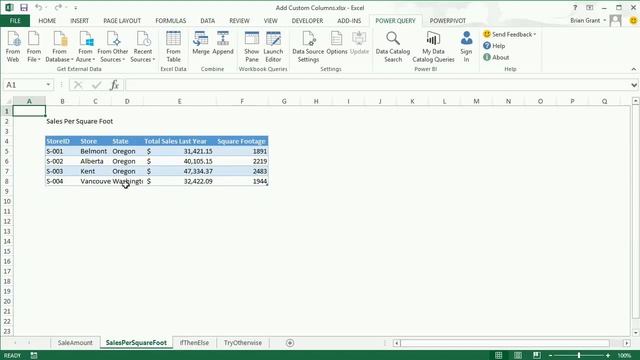This screenshot has width=640, height=360.
Task: Click the From Web icon
Action: pos(13,47)
